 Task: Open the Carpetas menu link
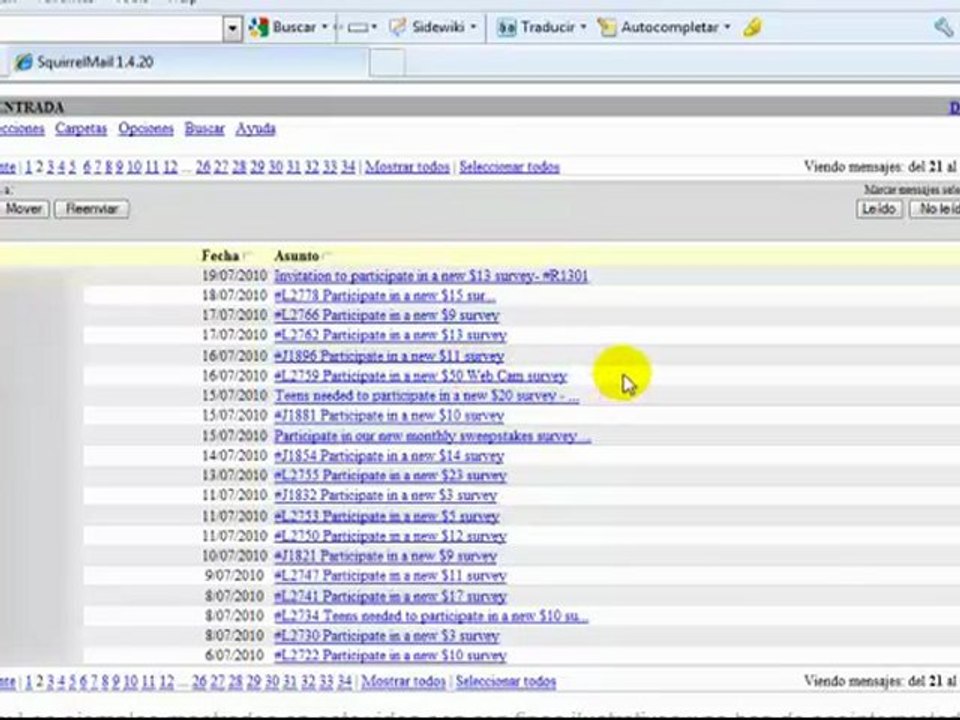click(81, 129)
